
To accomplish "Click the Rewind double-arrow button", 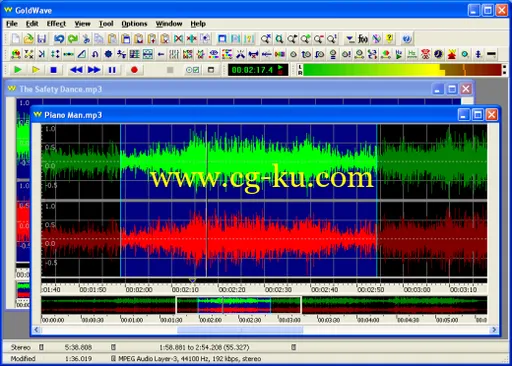I will pos(76,70).
